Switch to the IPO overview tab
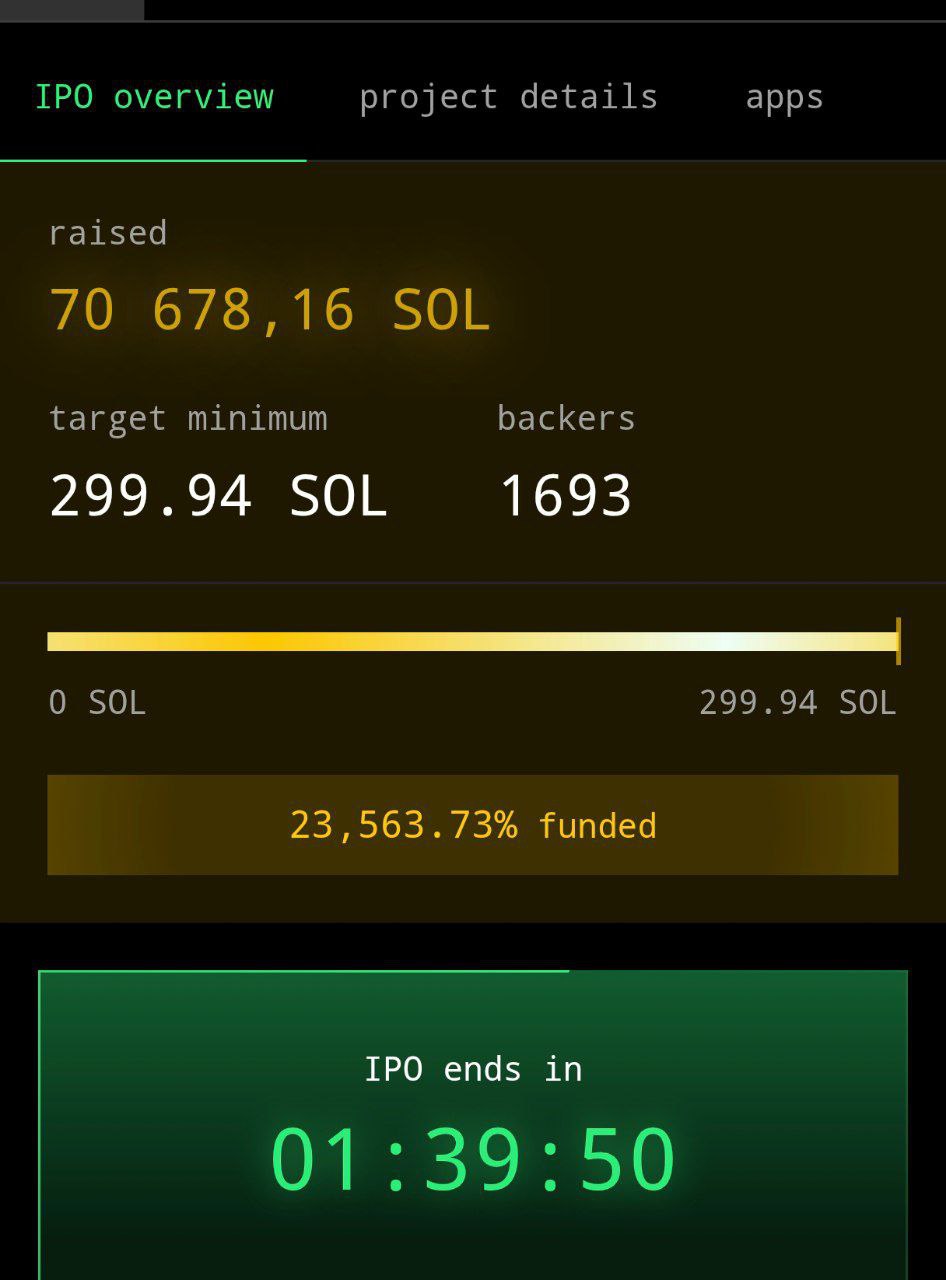 tap(154, 98)
